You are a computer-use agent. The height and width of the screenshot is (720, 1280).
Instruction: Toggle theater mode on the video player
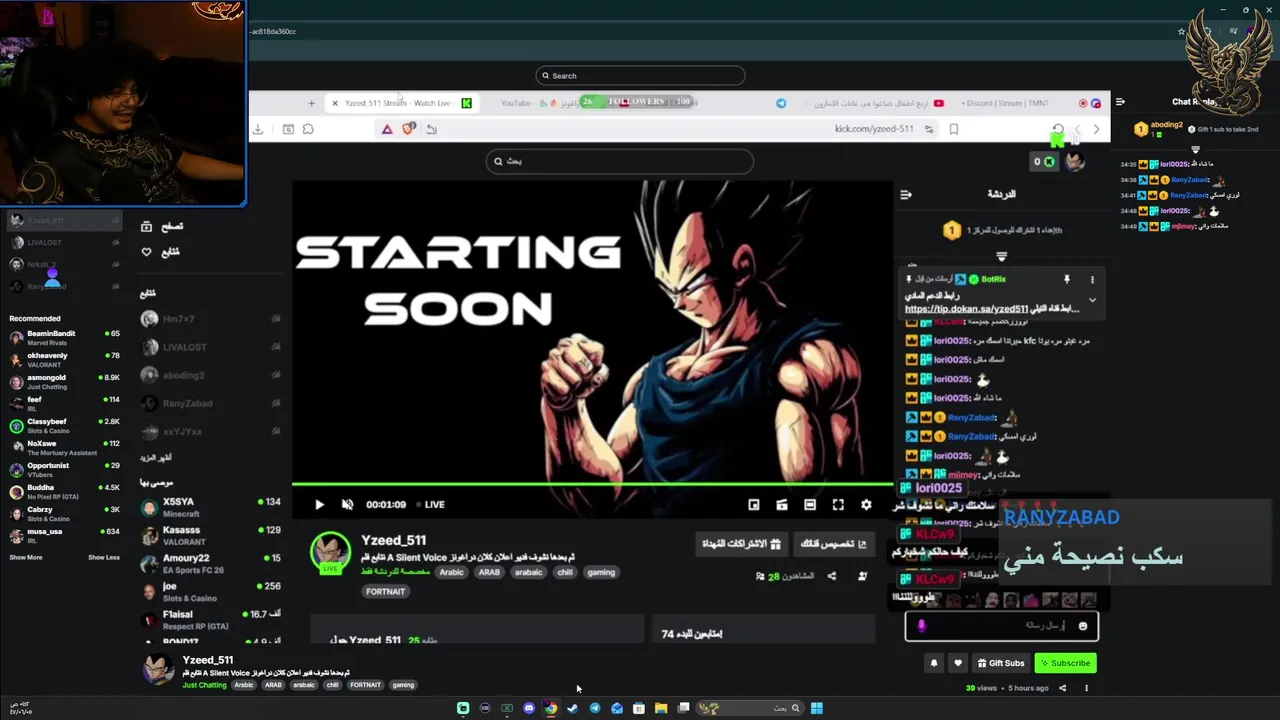810,505
